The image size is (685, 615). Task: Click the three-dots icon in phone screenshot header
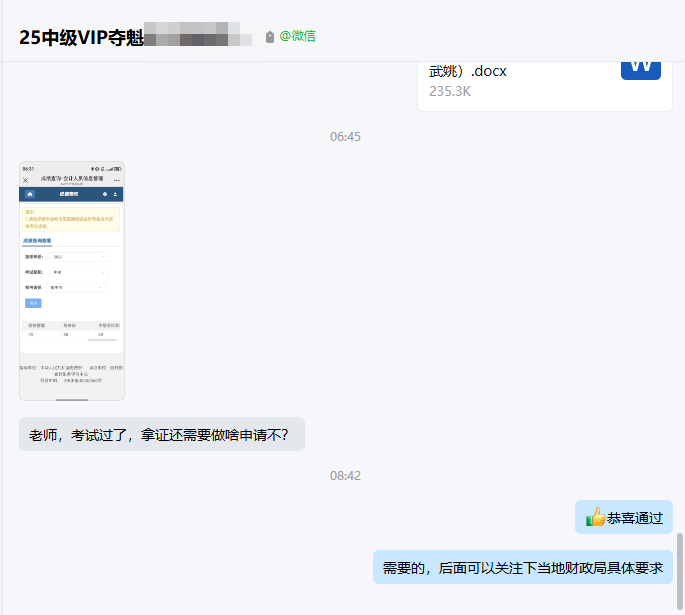[x=116, y=180]
